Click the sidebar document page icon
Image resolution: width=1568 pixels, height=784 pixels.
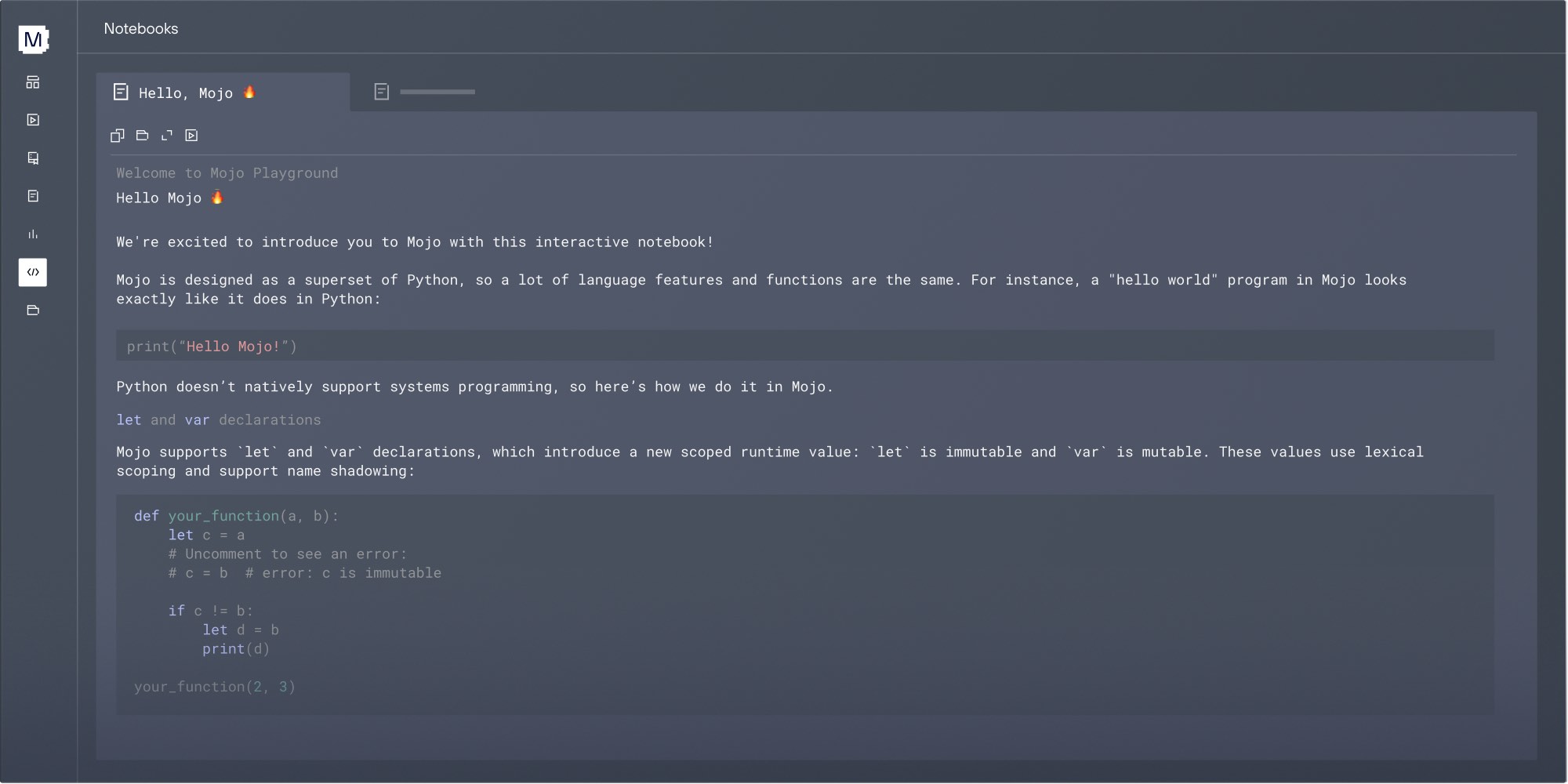point(33,196)
